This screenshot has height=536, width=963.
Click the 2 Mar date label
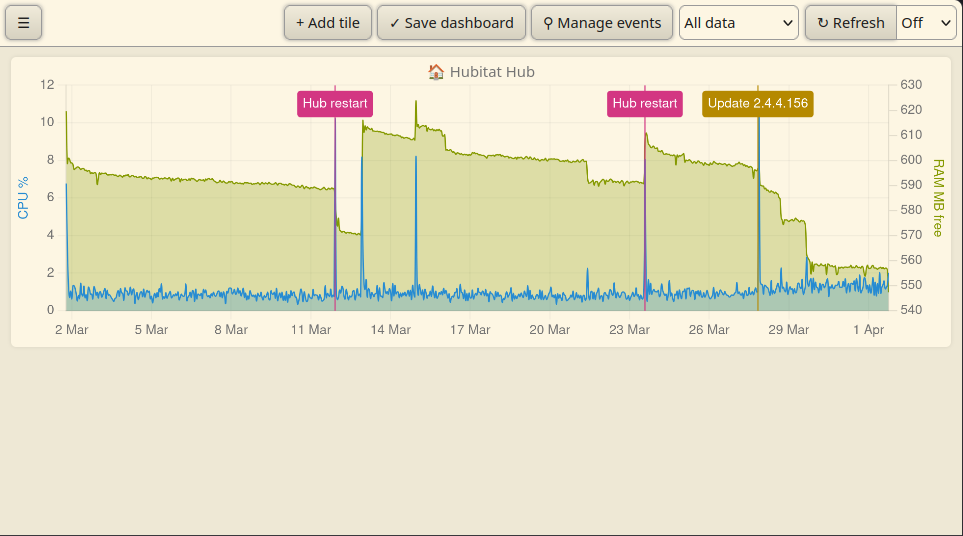coord(72,330)
